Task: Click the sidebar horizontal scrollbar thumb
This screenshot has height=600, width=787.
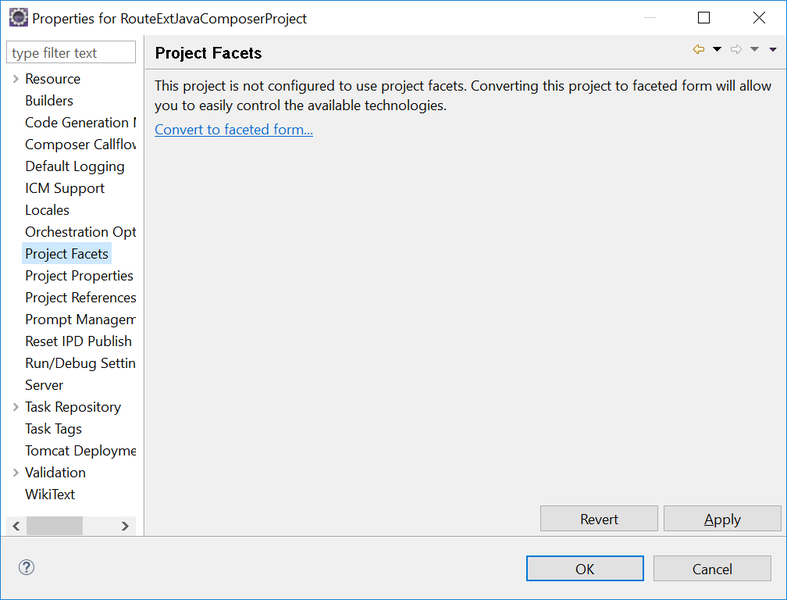Action: click(x=55, y=526)
